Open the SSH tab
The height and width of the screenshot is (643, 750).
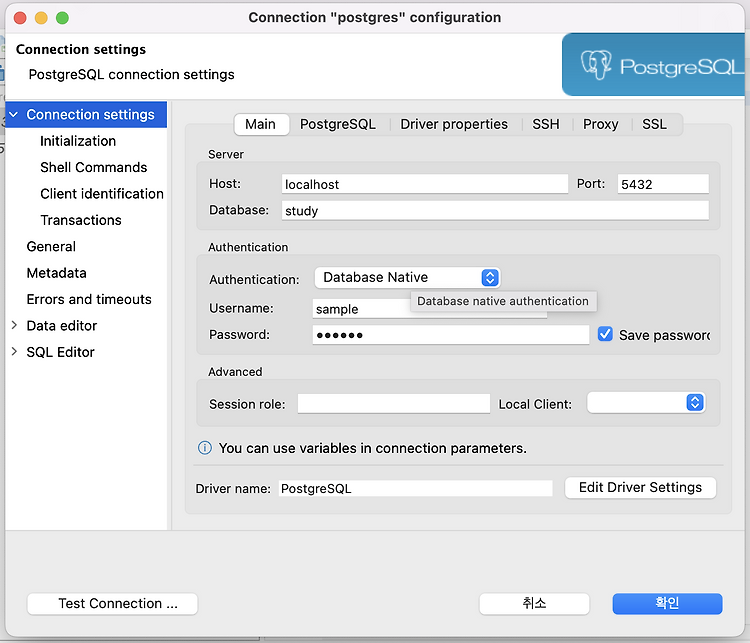click(x=546, y=124)
